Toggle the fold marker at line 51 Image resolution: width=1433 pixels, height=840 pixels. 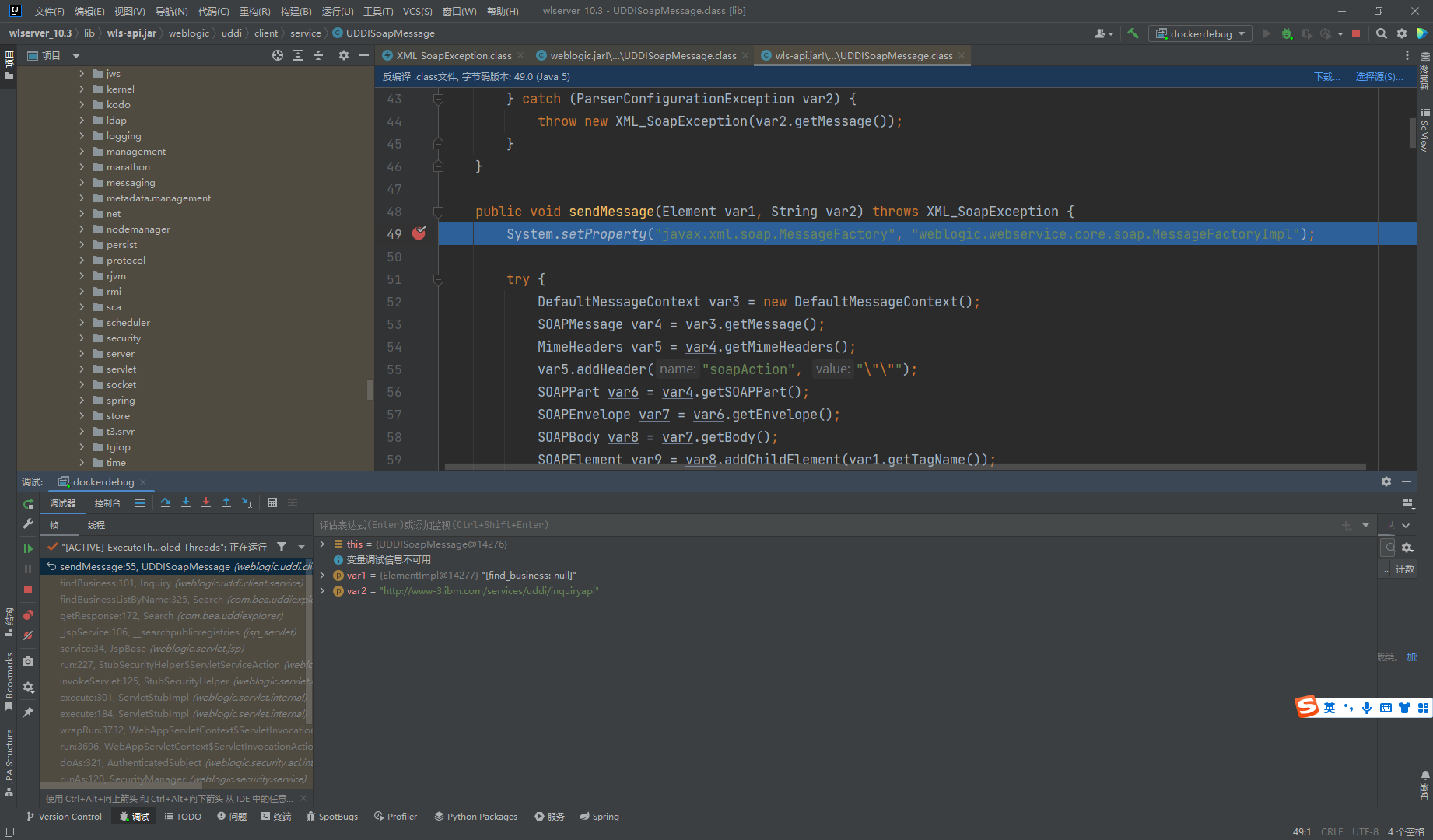438,279
